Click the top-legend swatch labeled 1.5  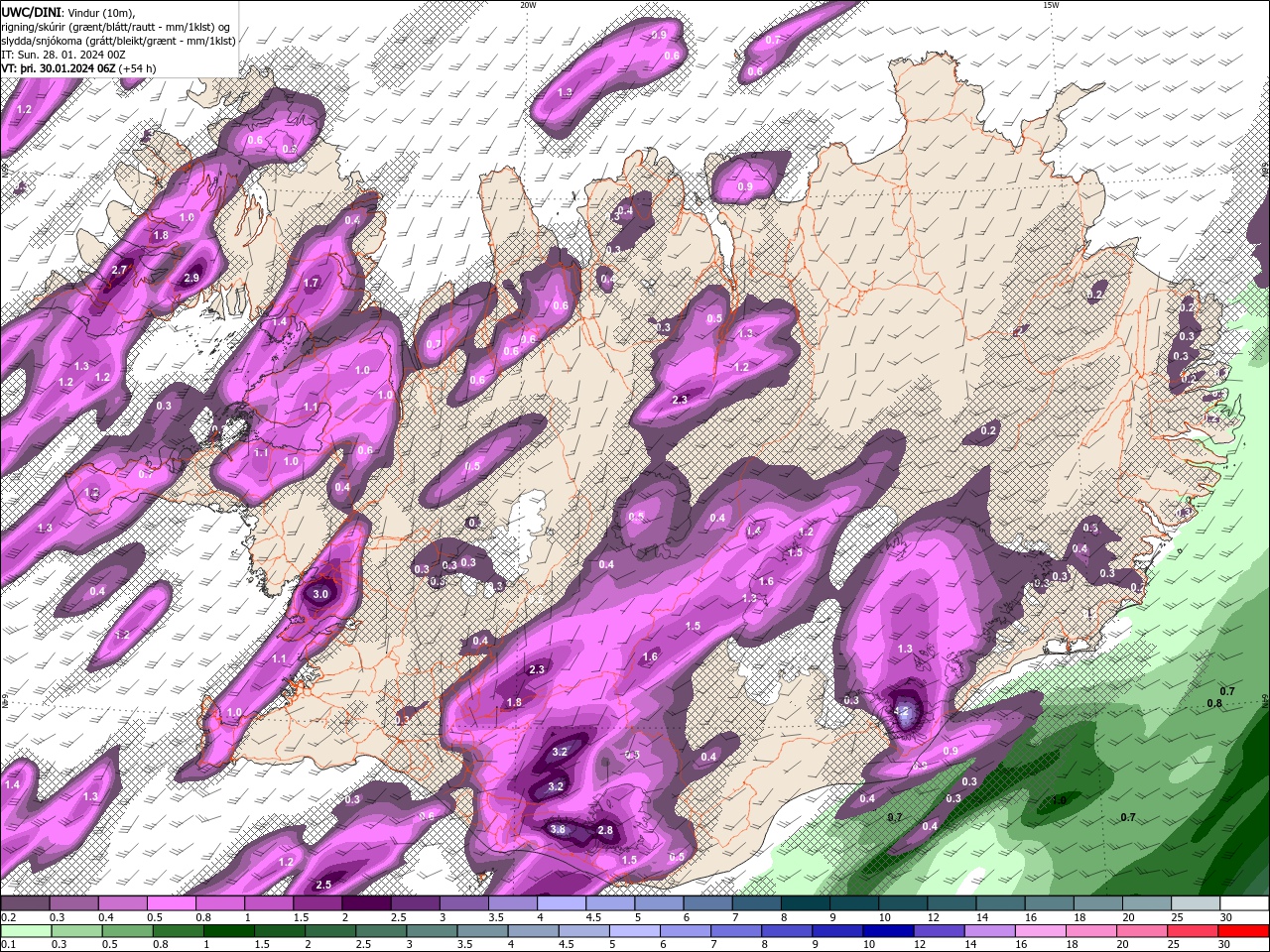tap(317, 903)
